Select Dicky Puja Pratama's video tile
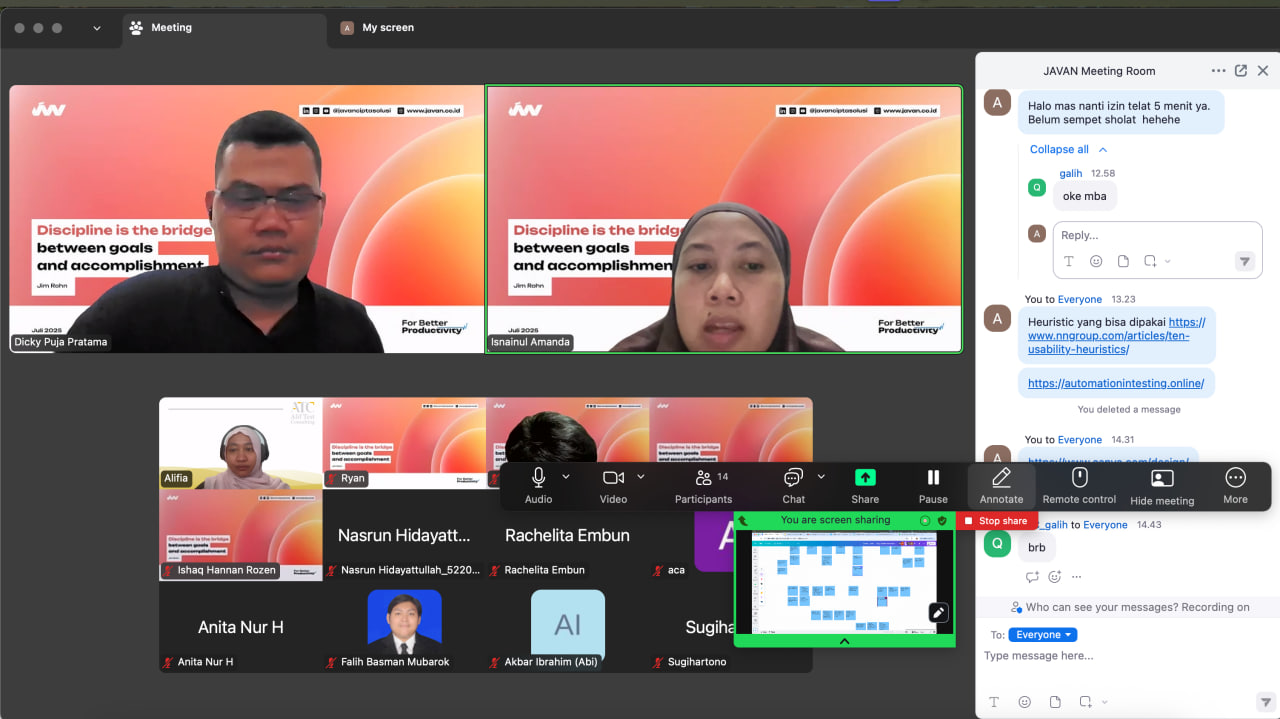This screenshot has height=719, width=1280. coord(246,219)
